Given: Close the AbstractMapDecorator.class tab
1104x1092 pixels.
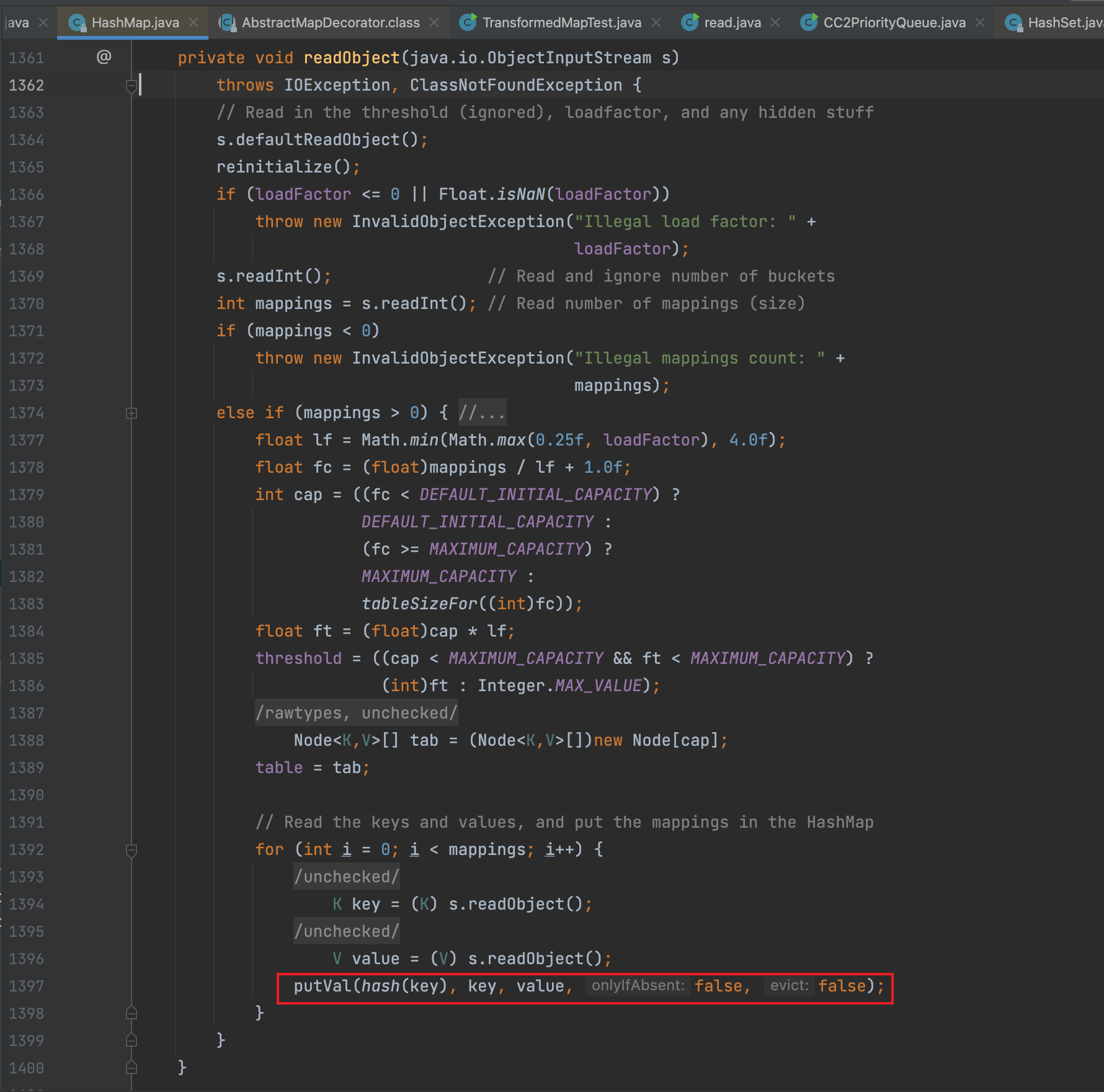Looking at the screenshot, I should pos(434,22).
